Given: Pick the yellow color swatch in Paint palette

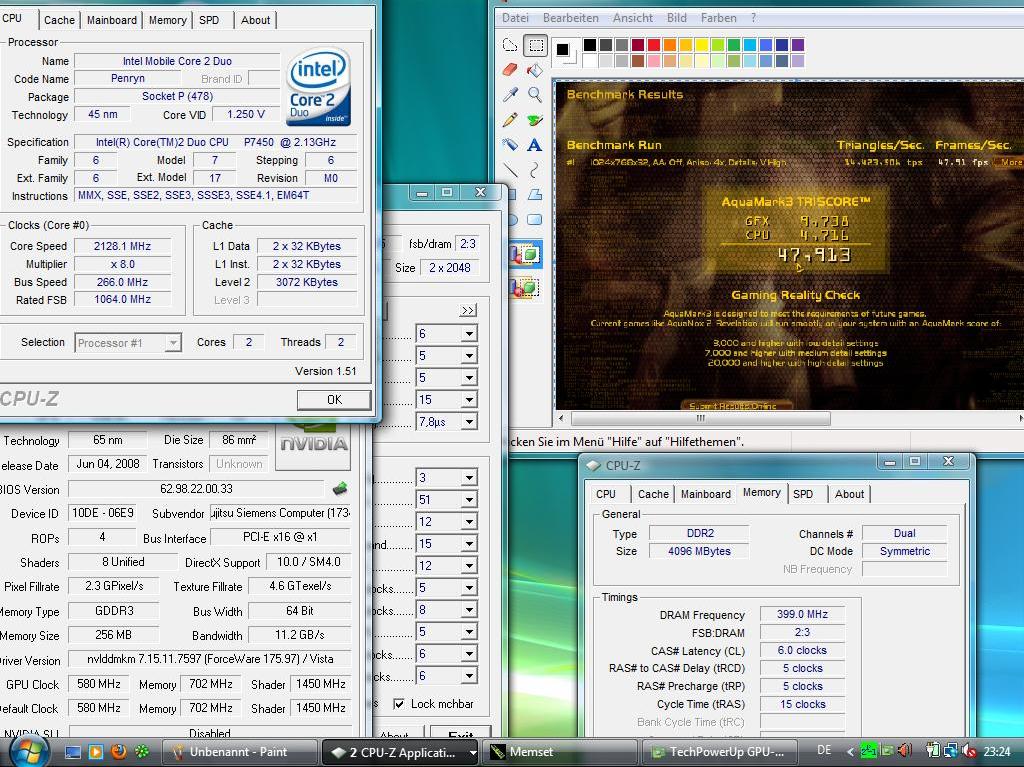Looking at the screenshot, I should tap(701, 44).
